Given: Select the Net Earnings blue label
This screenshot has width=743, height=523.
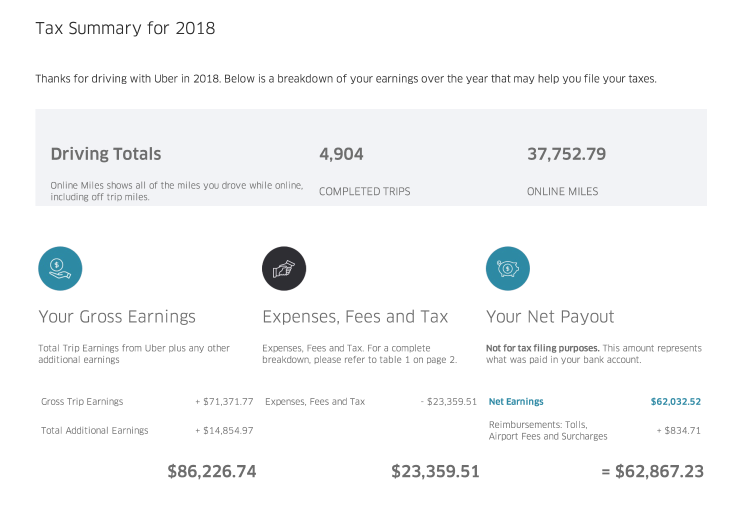Looking at the screenshot, I should tap(516, 402).
